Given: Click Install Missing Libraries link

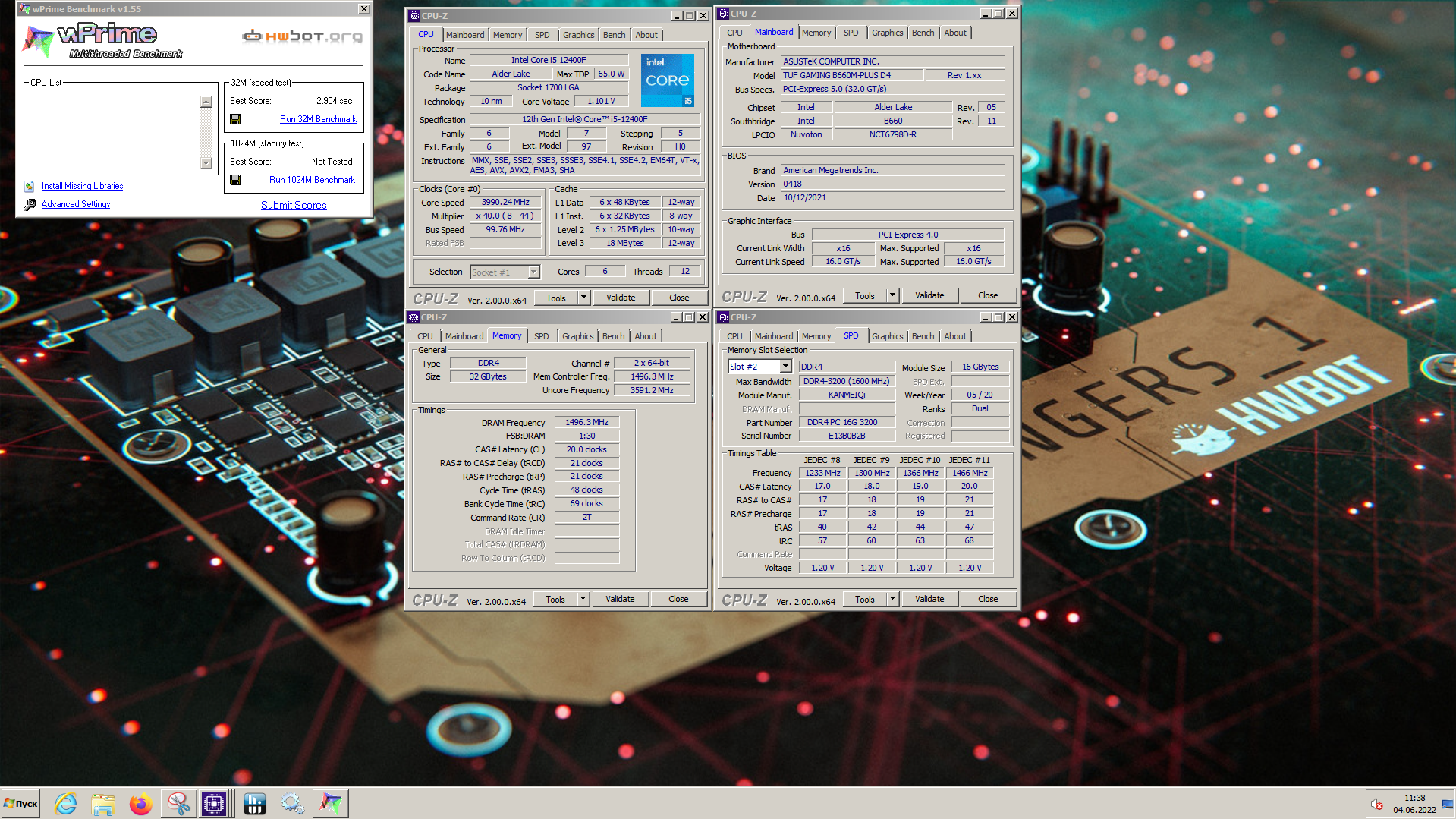Looking at the screenshot, I should pyautogui.click(x=82, y=186).
